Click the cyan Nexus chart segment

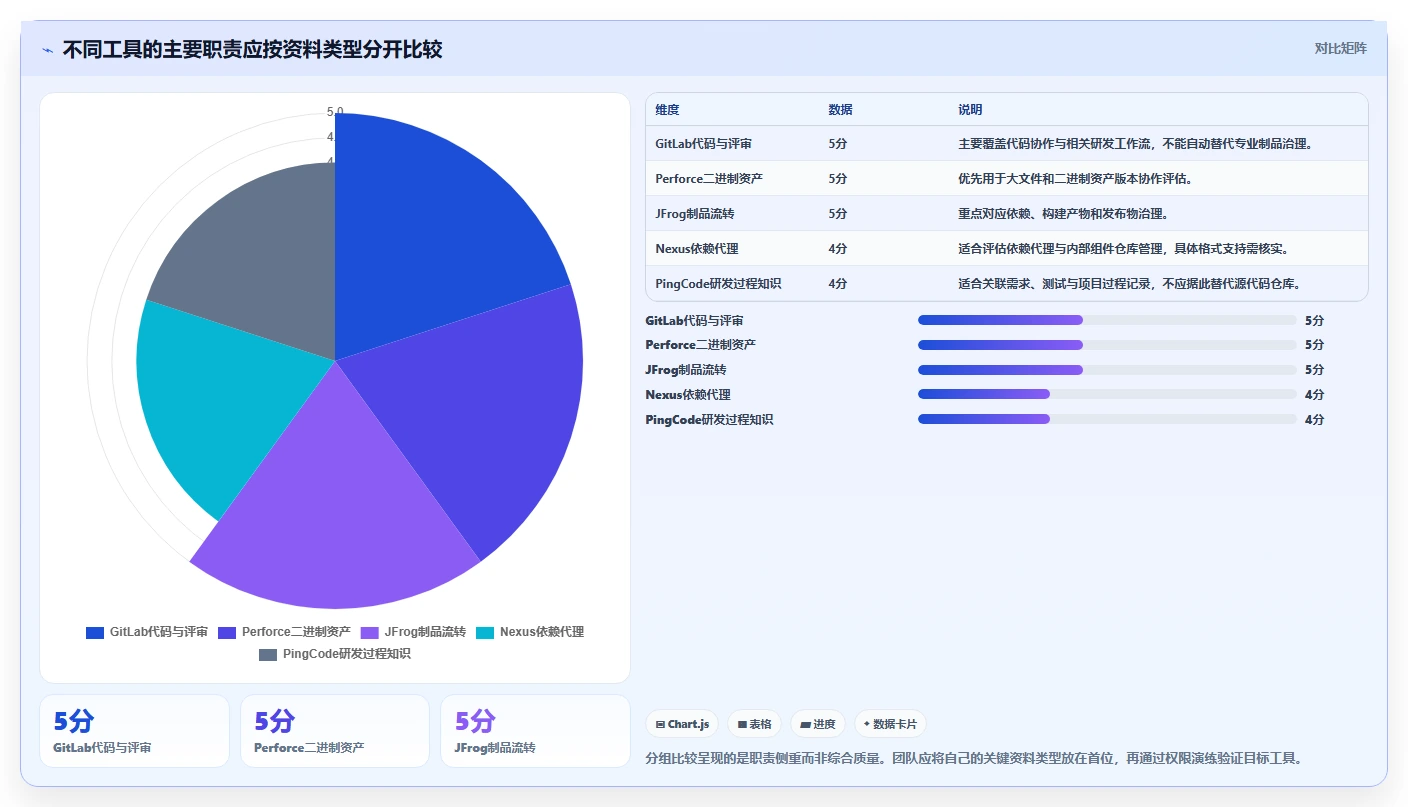[x=220, y=400]
